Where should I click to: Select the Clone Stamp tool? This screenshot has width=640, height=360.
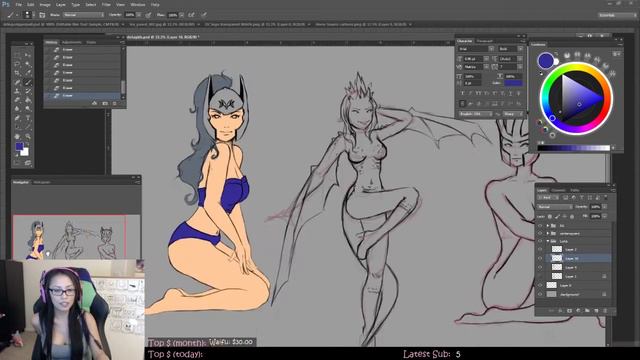pyautogui.click(x=17, y=91)
